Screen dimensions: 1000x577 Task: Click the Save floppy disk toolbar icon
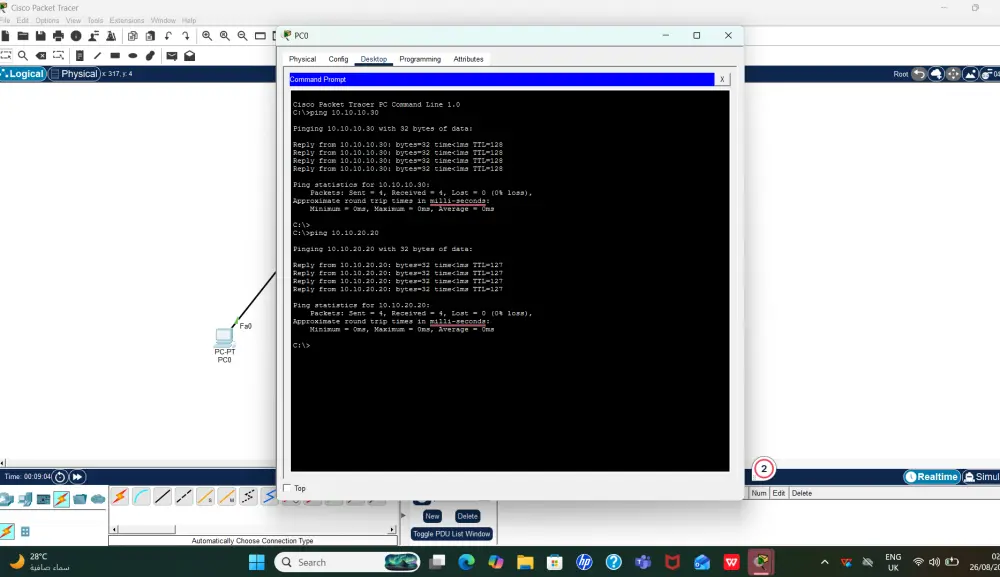point(41,36)
